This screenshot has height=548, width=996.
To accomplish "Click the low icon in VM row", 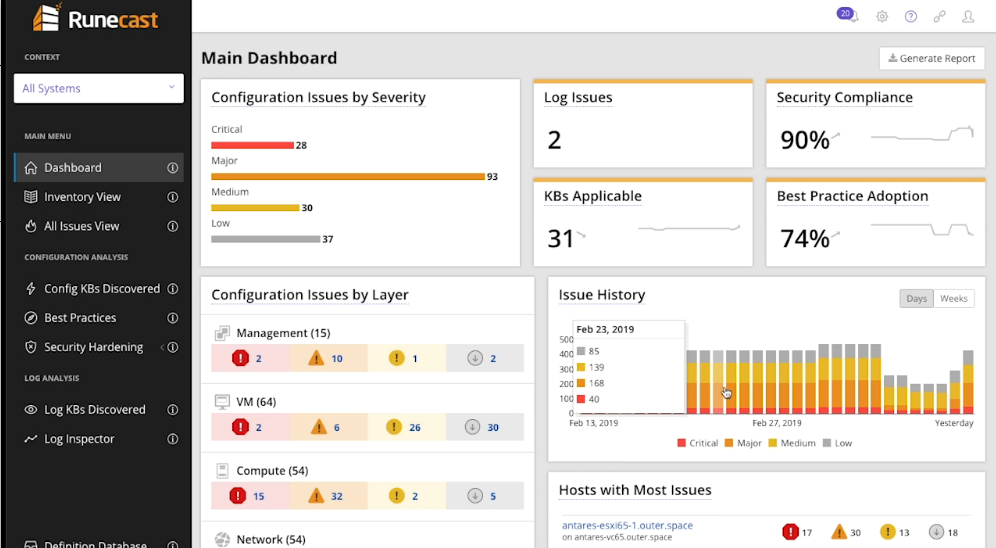I will pos(473,427).
